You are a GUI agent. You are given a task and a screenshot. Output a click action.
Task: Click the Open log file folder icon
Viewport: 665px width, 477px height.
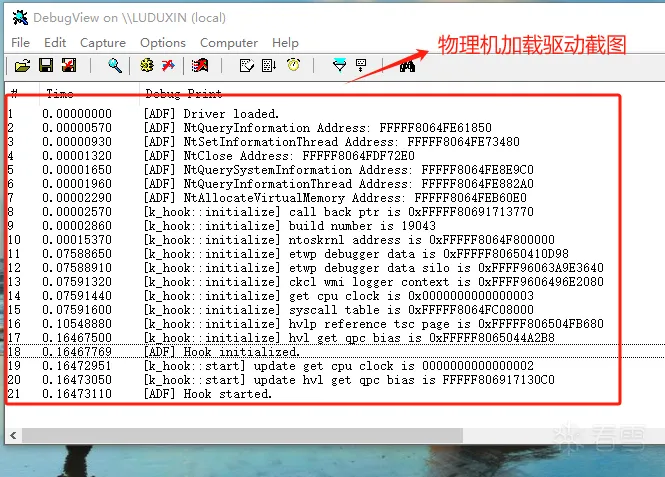[22, 66]
